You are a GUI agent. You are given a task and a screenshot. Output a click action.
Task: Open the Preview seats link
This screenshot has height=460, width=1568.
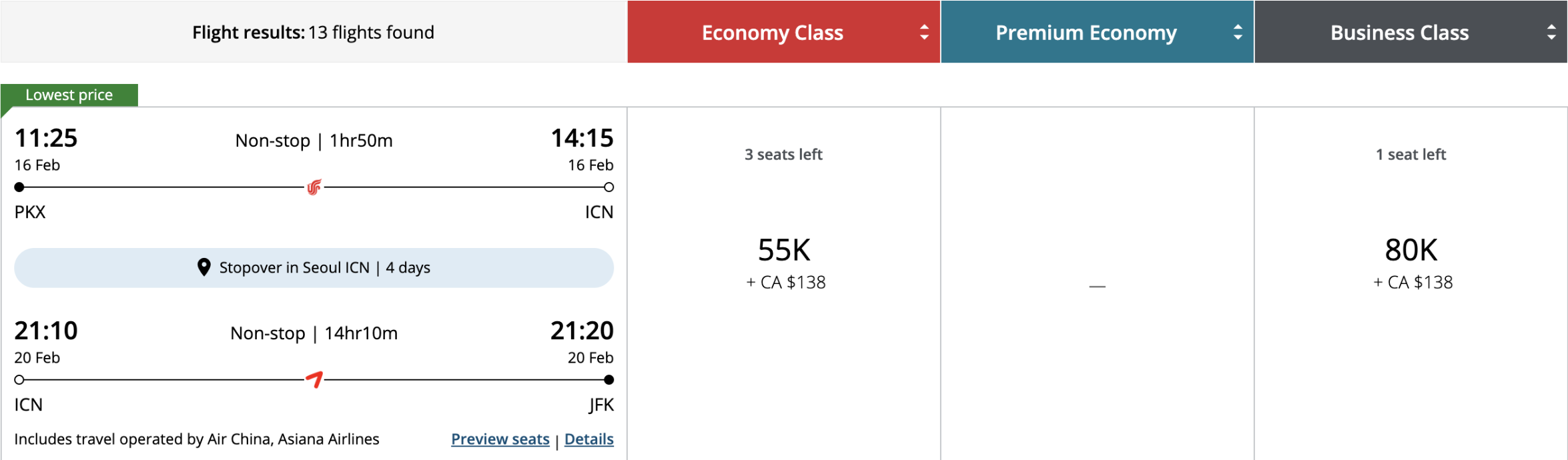(x=500, y=439)
